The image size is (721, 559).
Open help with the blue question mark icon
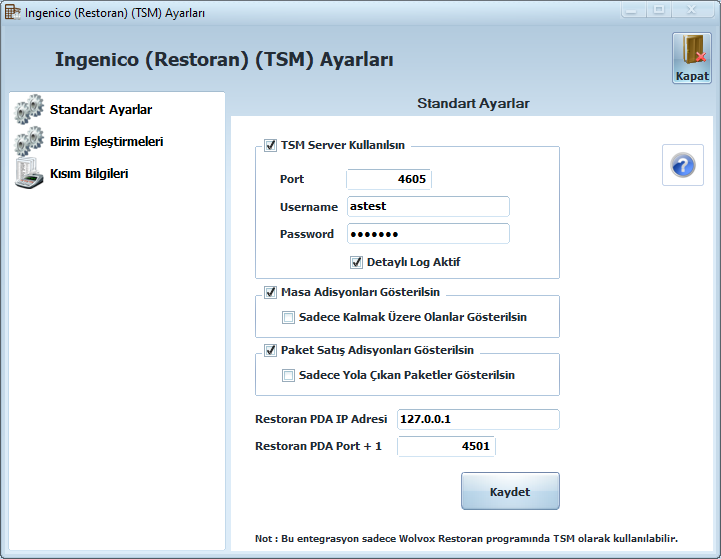pos(682,165)
